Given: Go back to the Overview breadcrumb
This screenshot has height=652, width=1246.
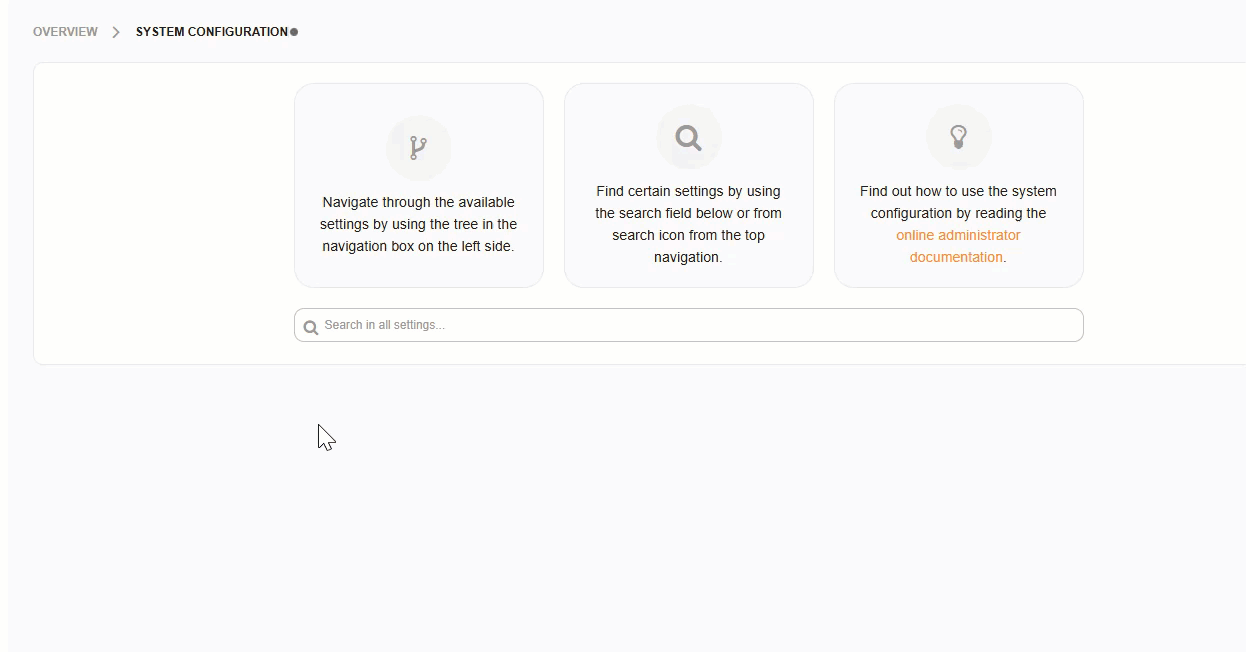Looking at the screenshot, I should [x=65, y=32].
